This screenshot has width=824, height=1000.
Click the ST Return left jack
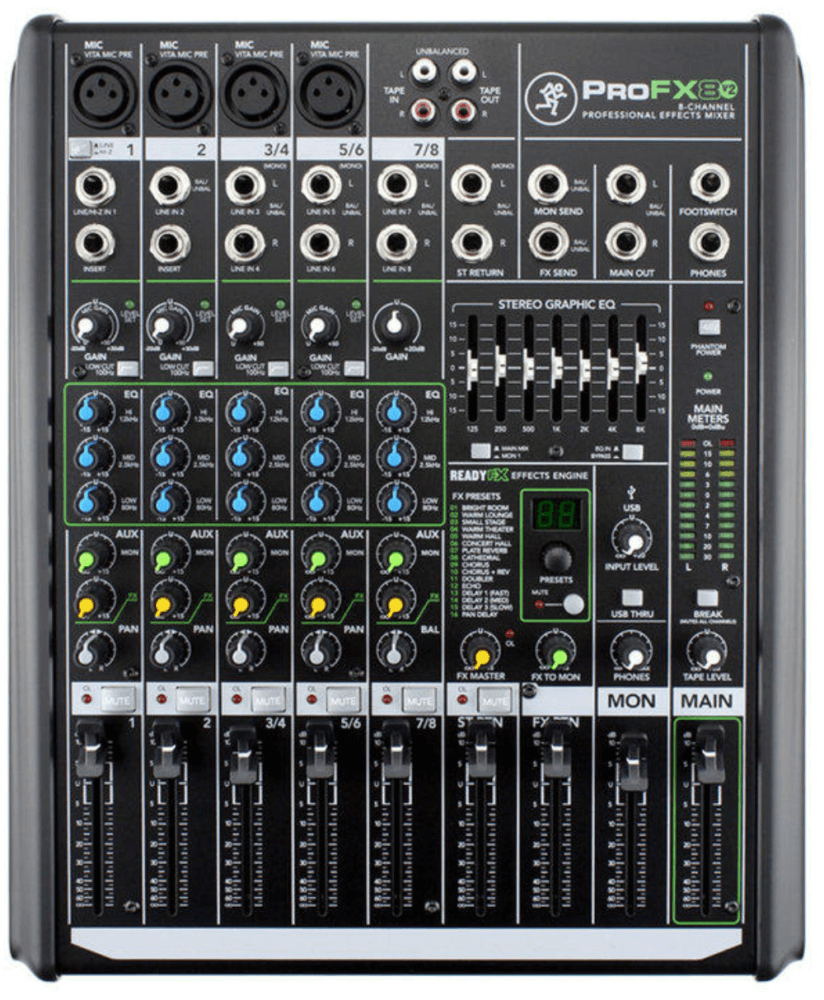tap(471, 184)
